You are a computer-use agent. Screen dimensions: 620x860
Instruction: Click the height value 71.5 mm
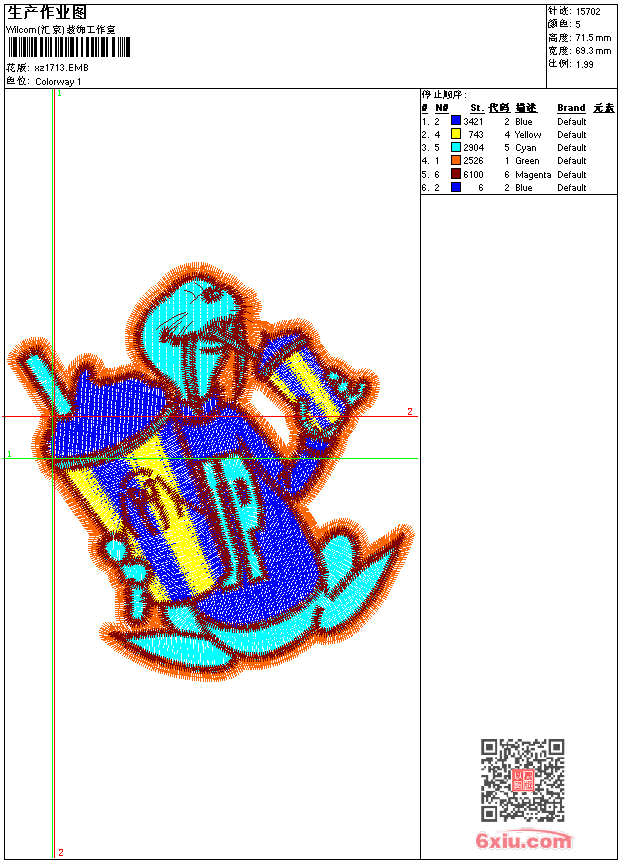[x=593, y=38]
